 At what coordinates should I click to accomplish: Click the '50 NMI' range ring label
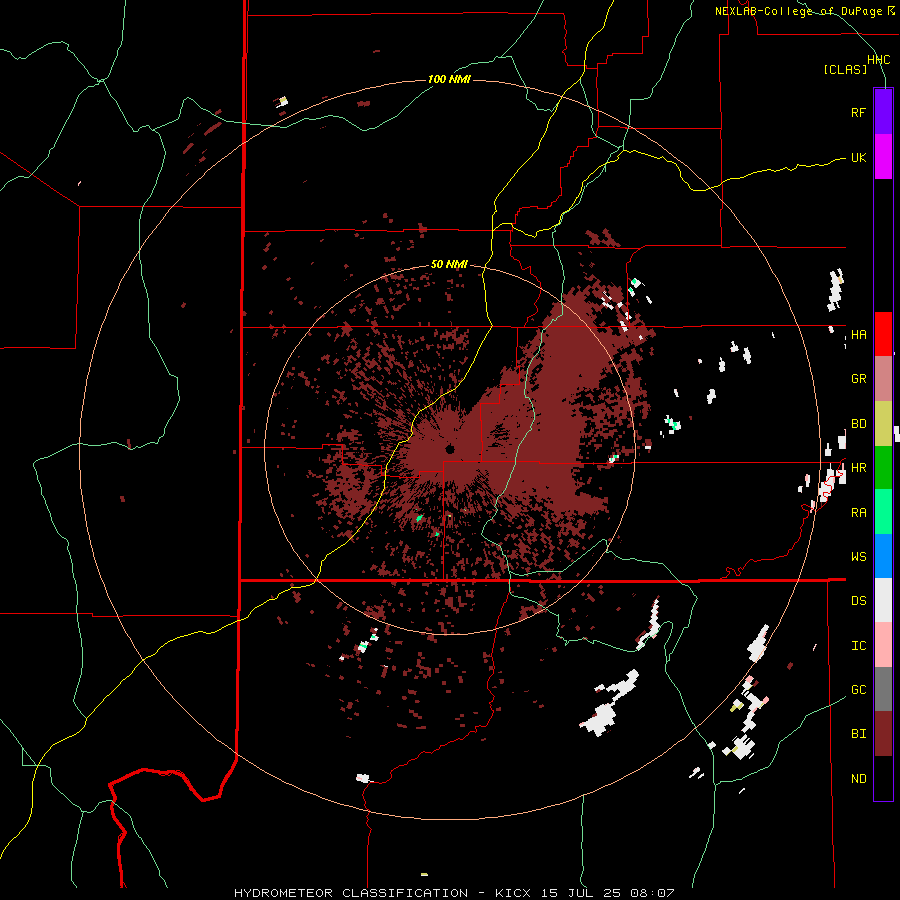[x=449, y=265]
